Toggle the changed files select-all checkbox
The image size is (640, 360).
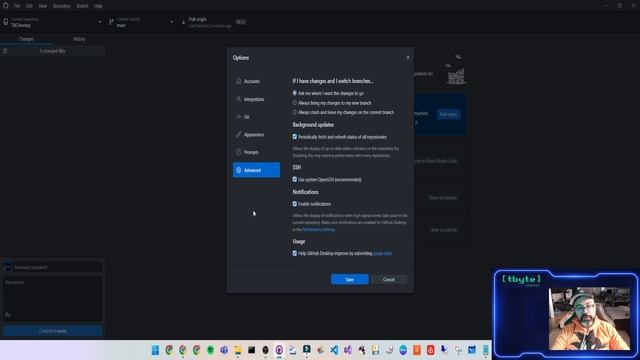tap(5, 51)
